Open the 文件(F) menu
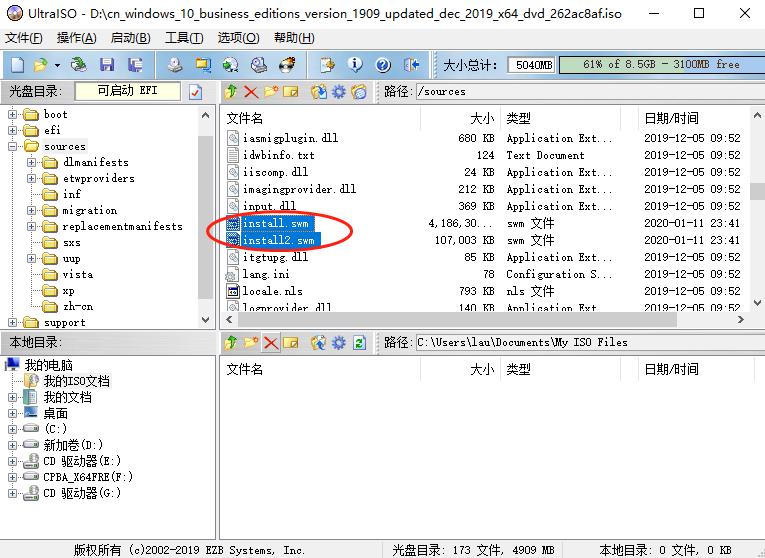 [x=24, y=38]
